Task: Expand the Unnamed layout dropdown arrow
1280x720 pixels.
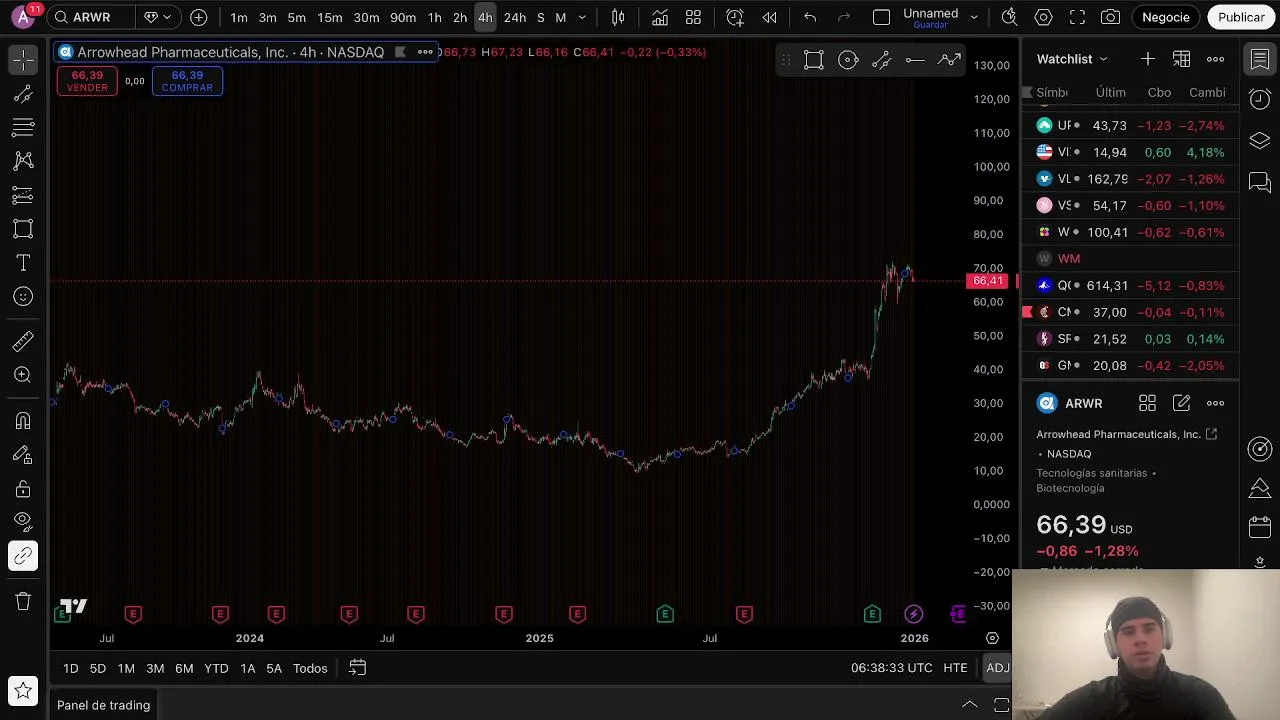Action: coord(974,17)
